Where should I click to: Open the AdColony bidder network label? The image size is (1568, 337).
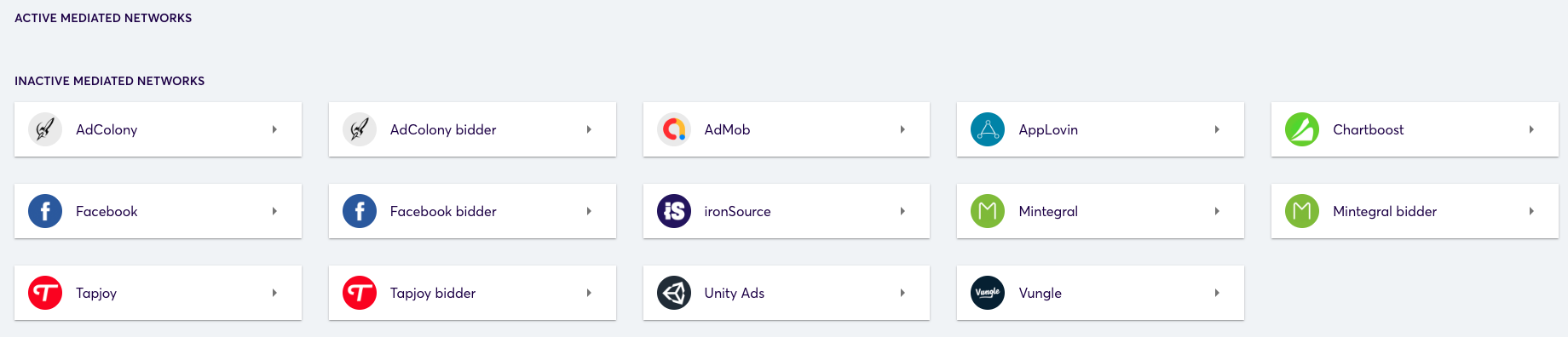pos(443,129)
